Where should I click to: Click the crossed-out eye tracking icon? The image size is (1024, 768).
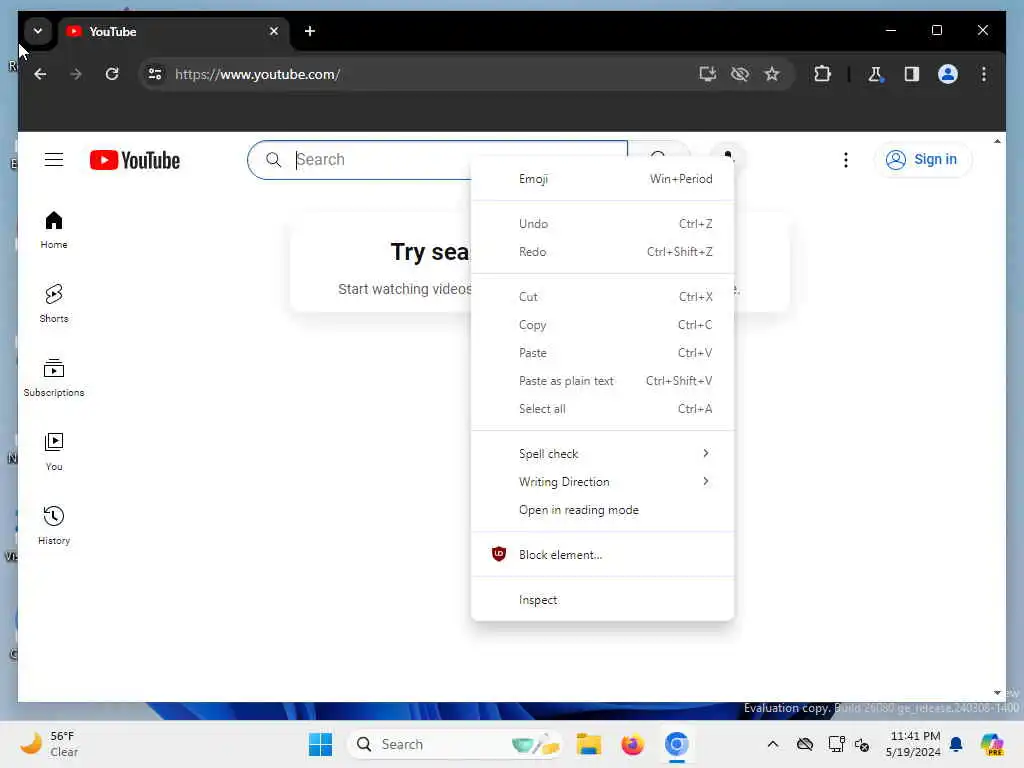(x=740, y=74)
